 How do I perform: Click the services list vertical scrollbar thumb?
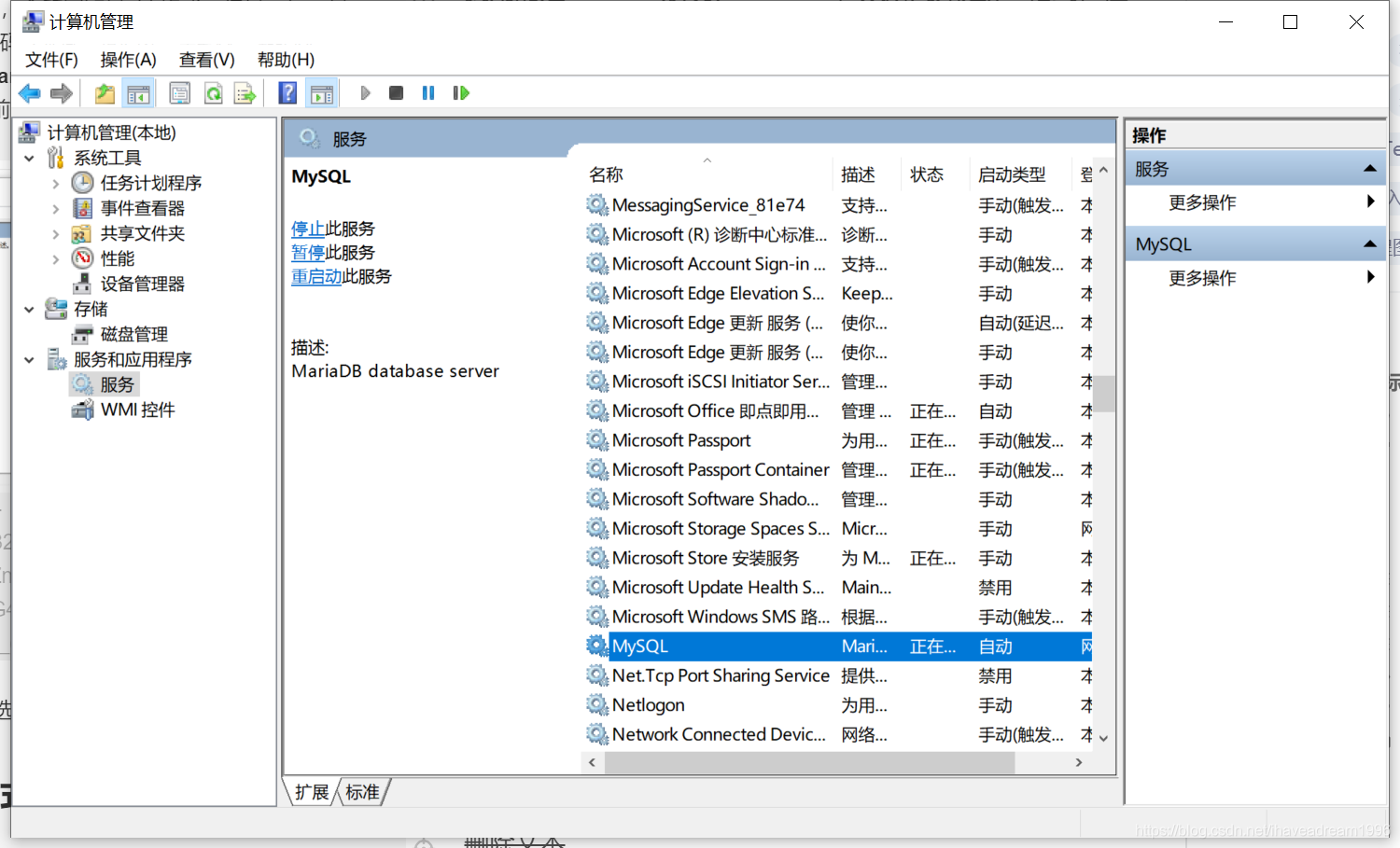[1104, 394]
